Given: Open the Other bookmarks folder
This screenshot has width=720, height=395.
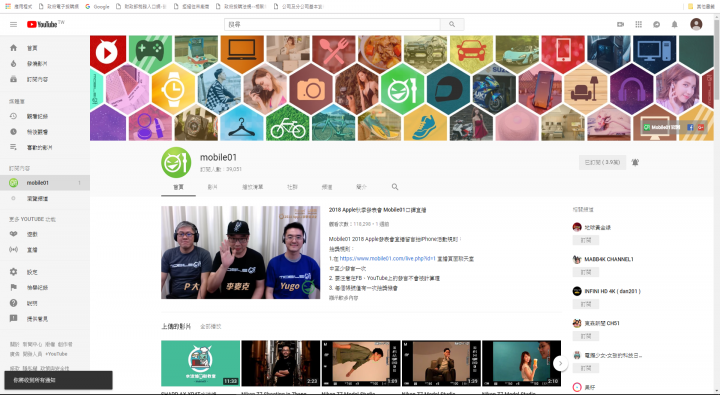Looking at the screenshot, I should pos(701,6).
